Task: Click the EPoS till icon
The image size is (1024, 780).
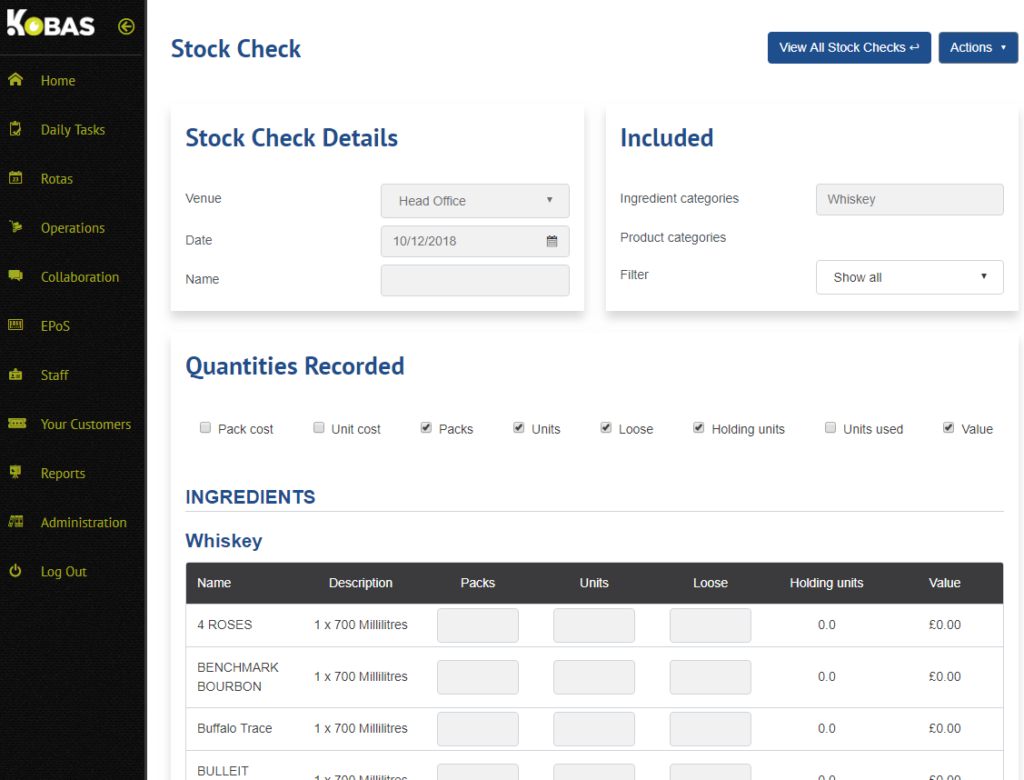Action: pos(15,325)
